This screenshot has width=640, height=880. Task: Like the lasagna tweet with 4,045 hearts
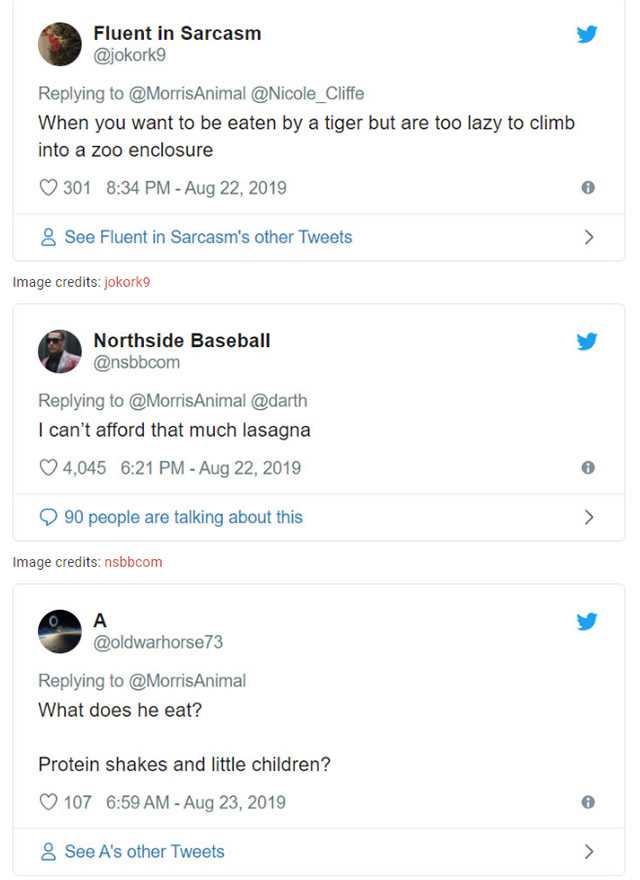48,468
